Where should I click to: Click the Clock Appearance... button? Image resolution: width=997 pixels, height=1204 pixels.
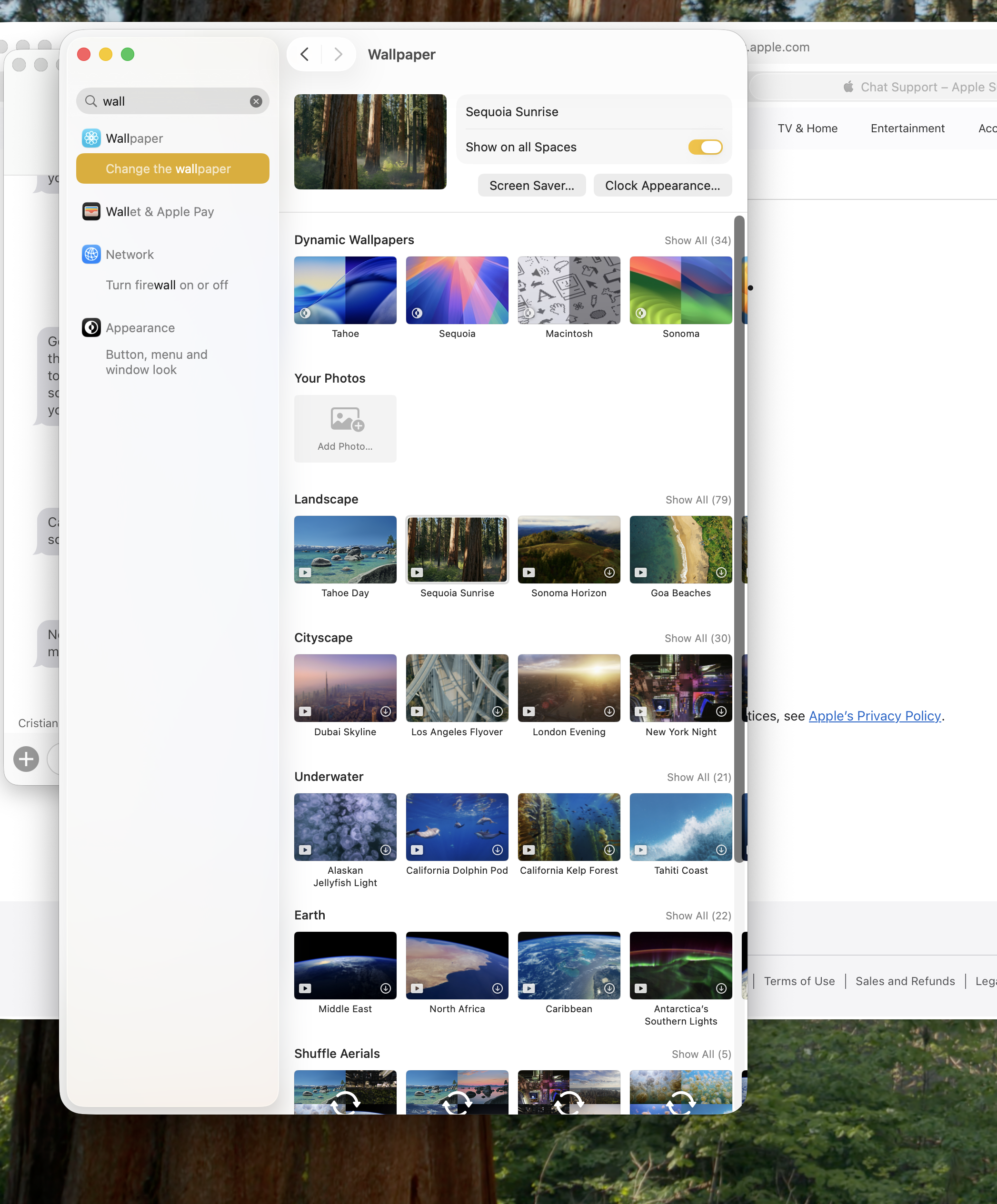(662, 185)
